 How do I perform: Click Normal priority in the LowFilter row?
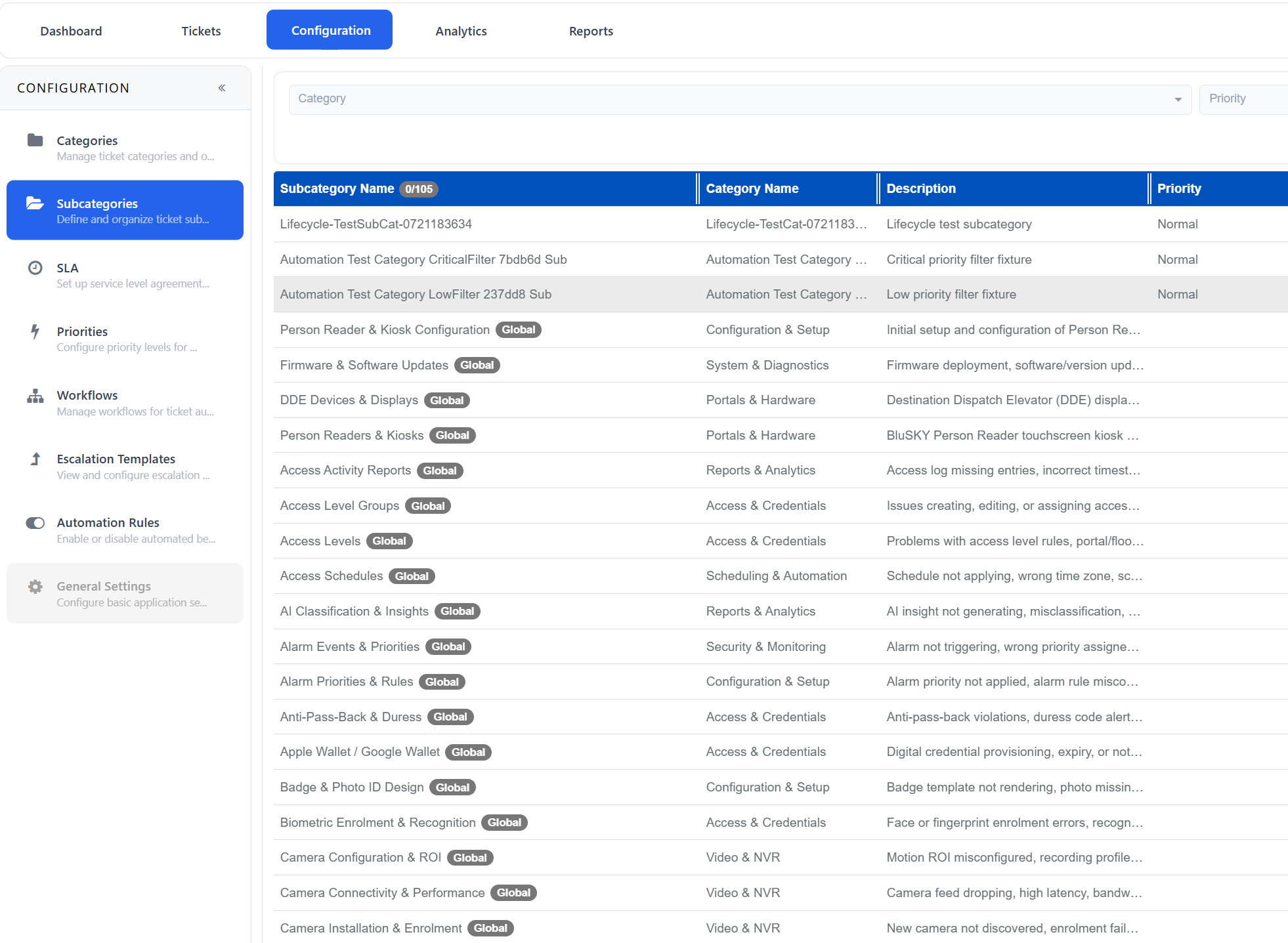click(1178, 295)
